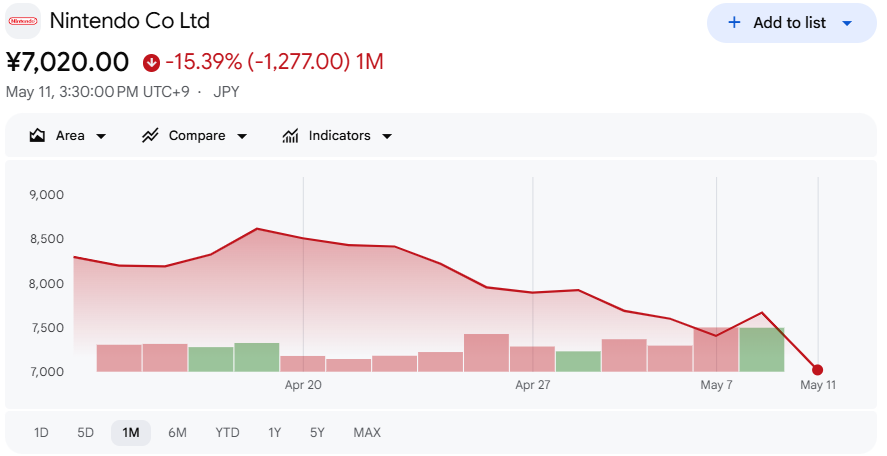Viewport: 887px width, 456px height.
Task: Click the 8,000 y-axis label
Action: click(x=46, y=283)
